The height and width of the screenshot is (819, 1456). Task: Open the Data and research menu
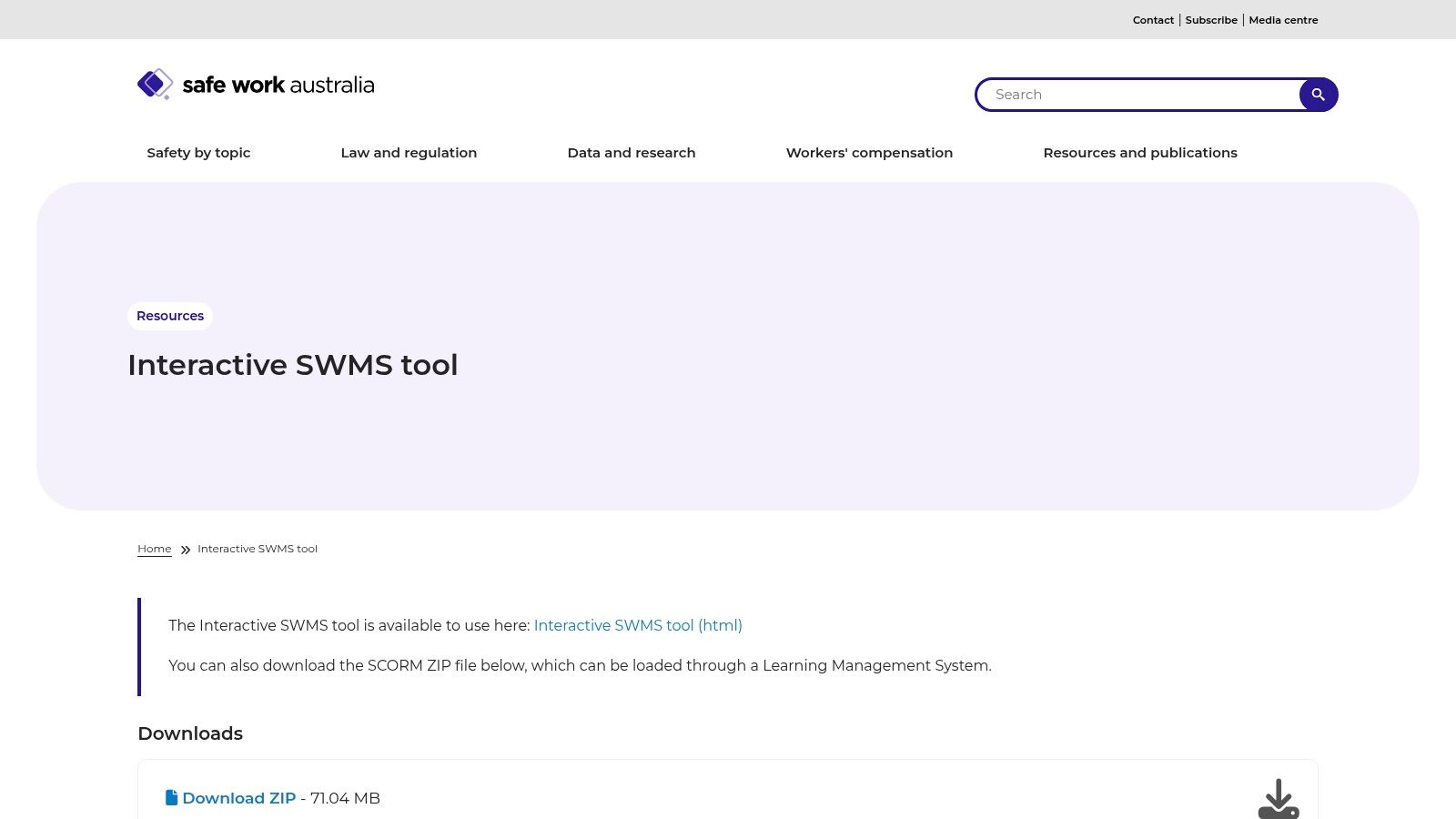632,153
